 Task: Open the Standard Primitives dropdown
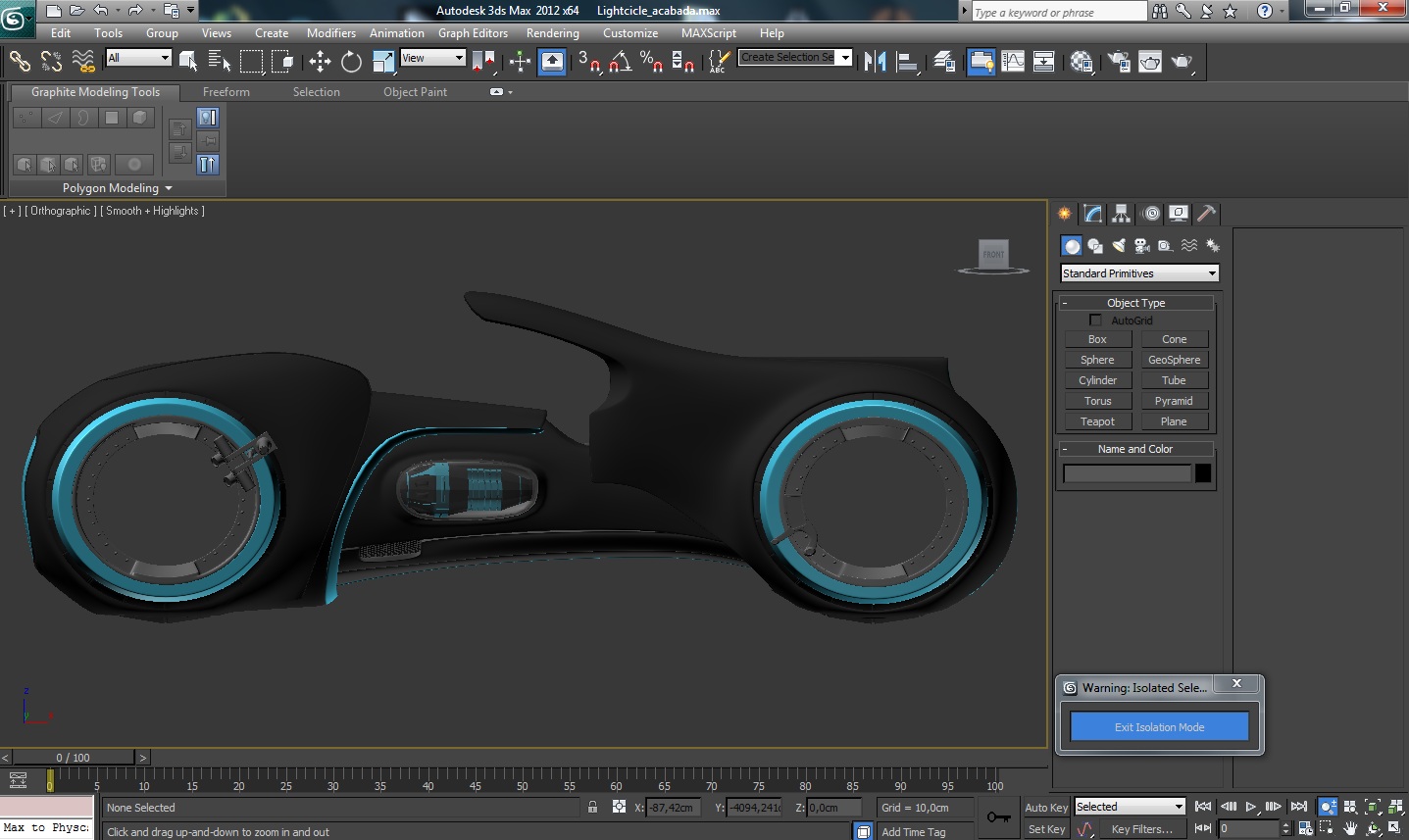[x=1139, y=273]
